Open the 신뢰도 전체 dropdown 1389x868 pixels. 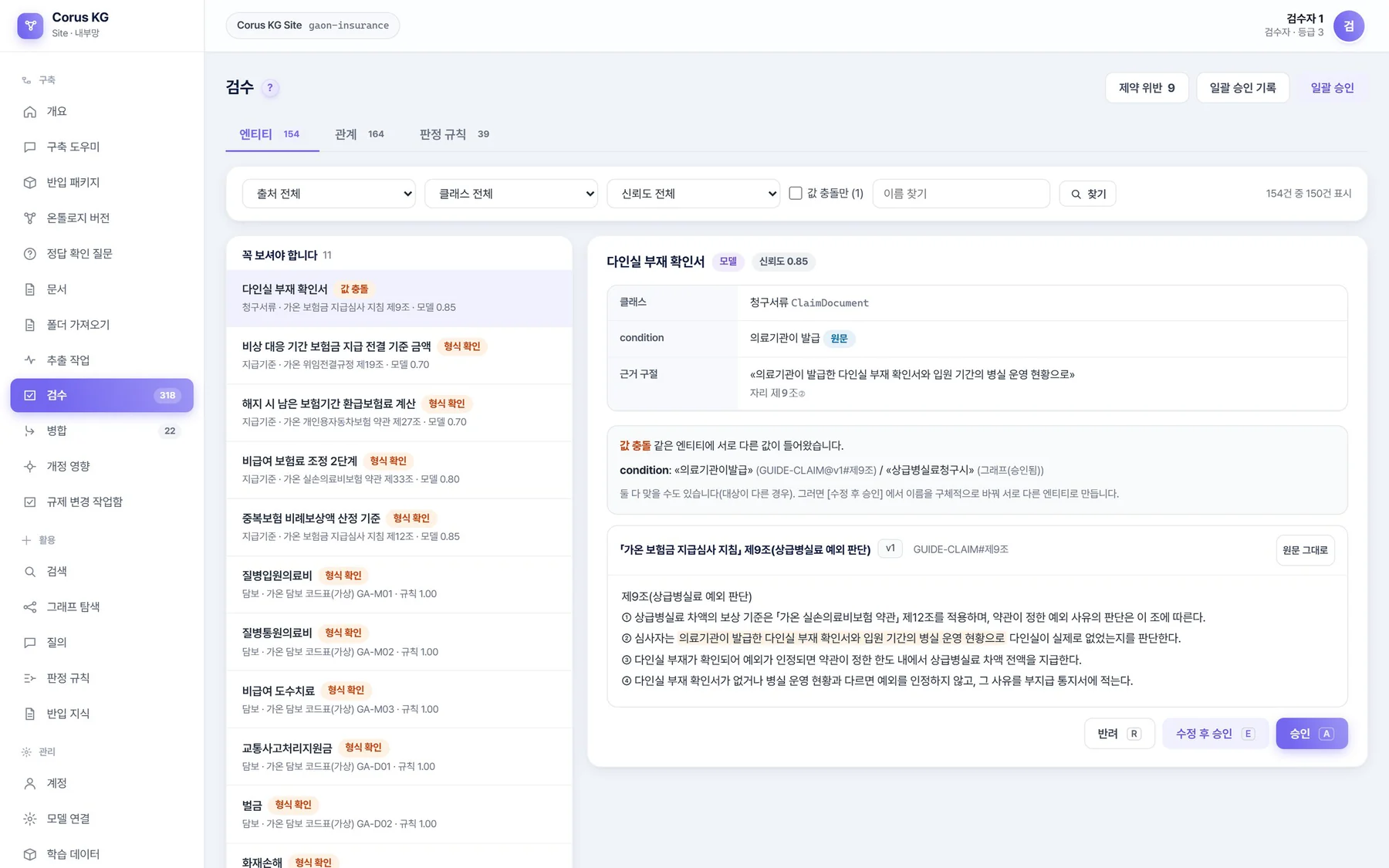click(x=694, y=194)
